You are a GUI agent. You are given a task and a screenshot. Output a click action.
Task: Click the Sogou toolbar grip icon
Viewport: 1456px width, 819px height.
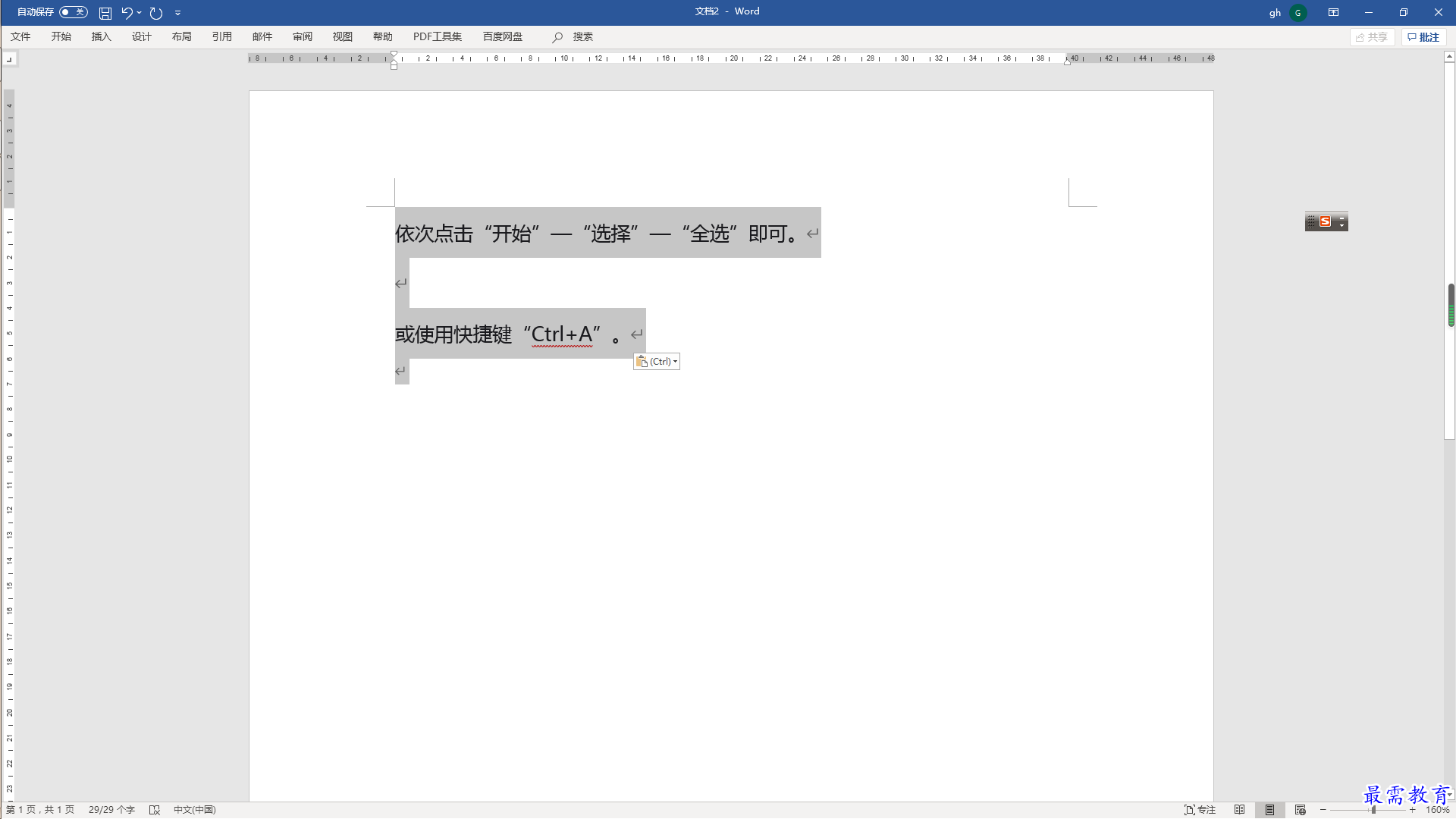1311,221
